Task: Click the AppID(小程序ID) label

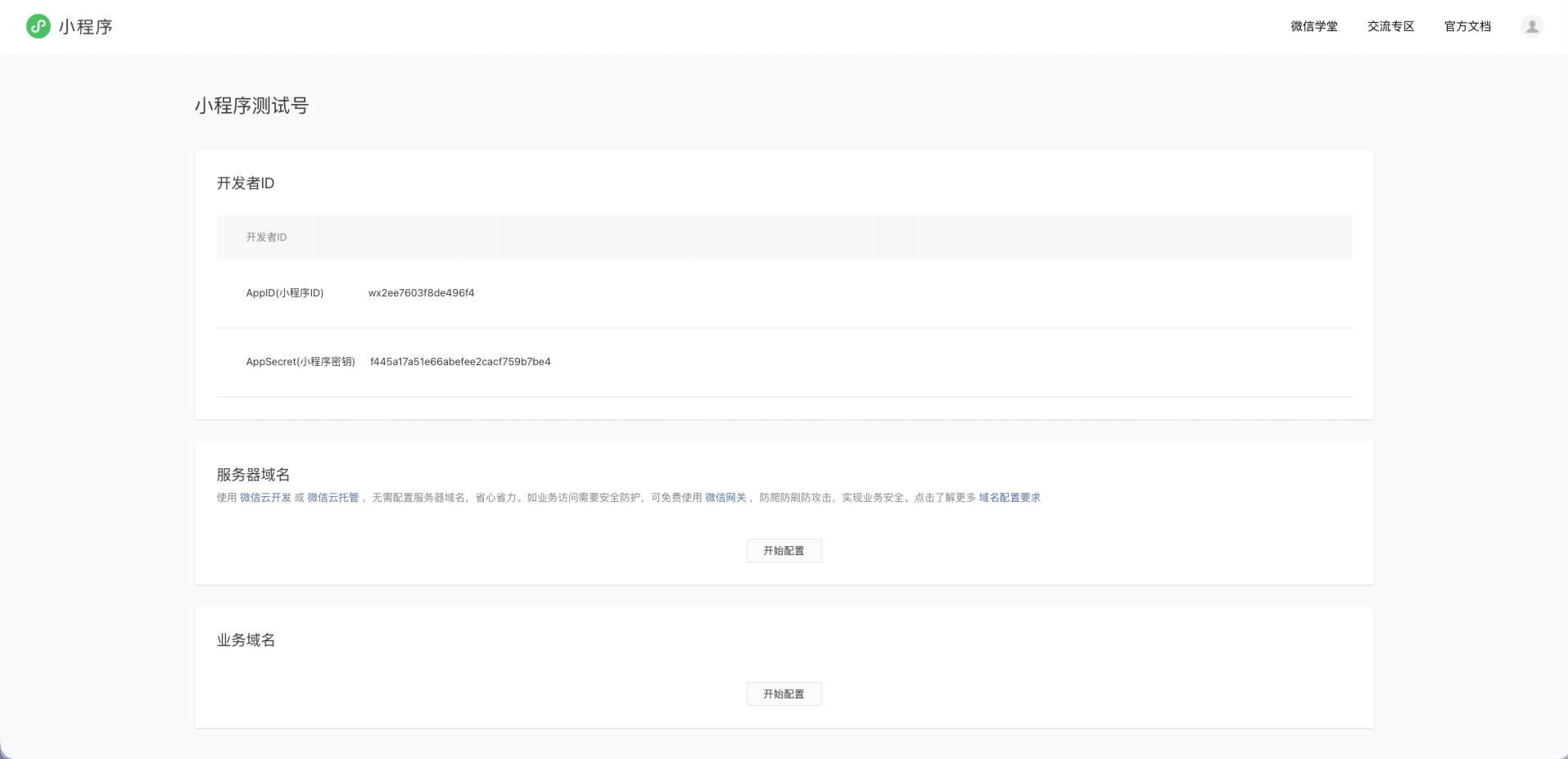Action: click(x=285, y=293)
